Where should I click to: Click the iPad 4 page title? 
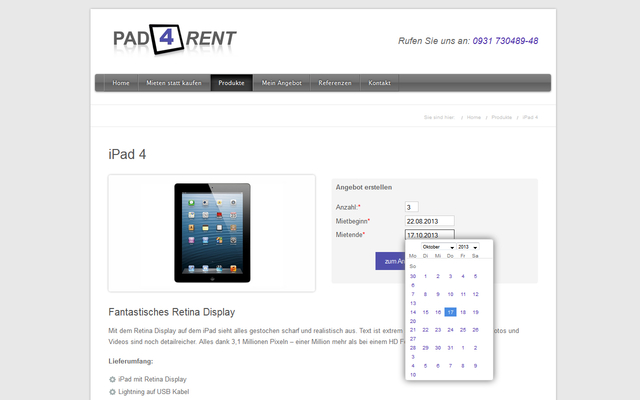point(127,154)
